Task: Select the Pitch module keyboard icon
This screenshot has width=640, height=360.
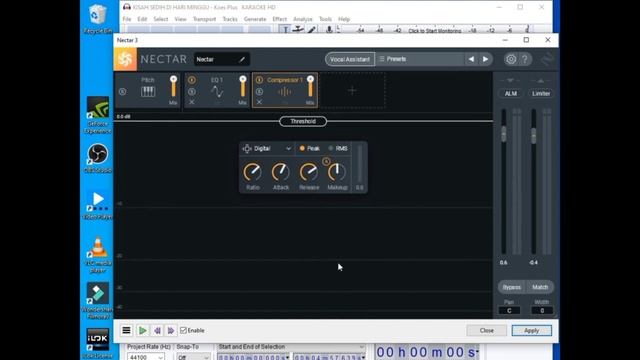Action: (148, 91)
